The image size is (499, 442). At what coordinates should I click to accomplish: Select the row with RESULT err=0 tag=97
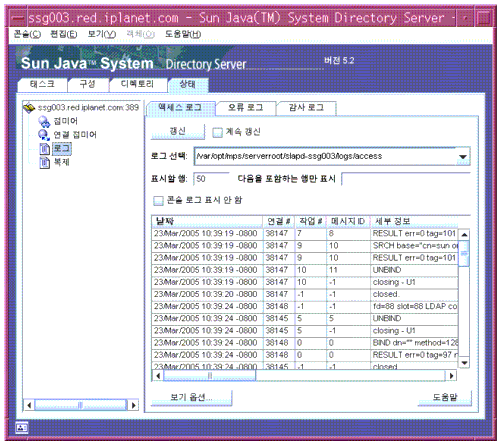305,355
